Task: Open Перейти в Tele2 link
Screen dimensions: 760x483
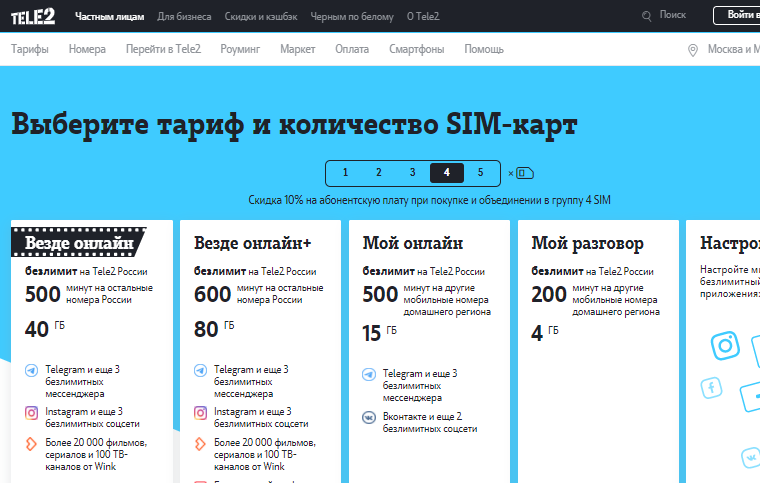Action: (163, 49)
